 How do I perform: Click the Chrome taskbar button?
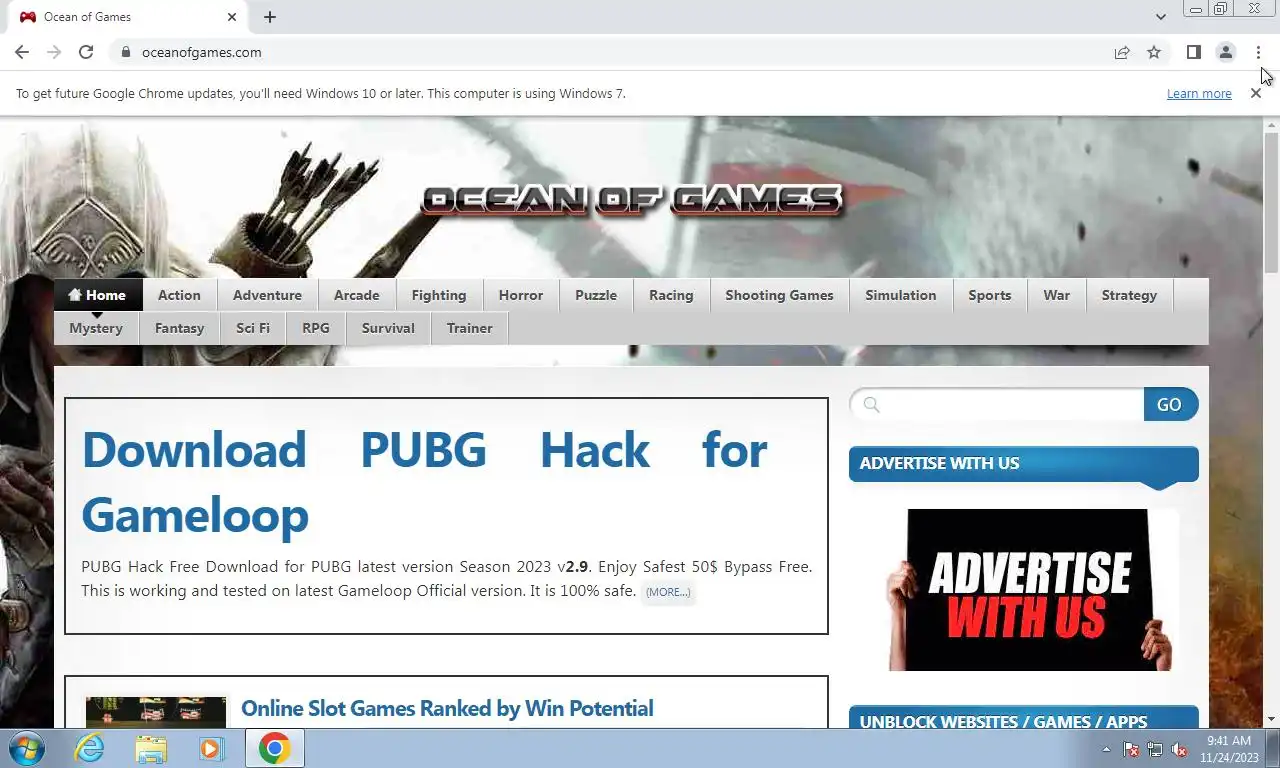pyautogui.click(x=274, y=748)
